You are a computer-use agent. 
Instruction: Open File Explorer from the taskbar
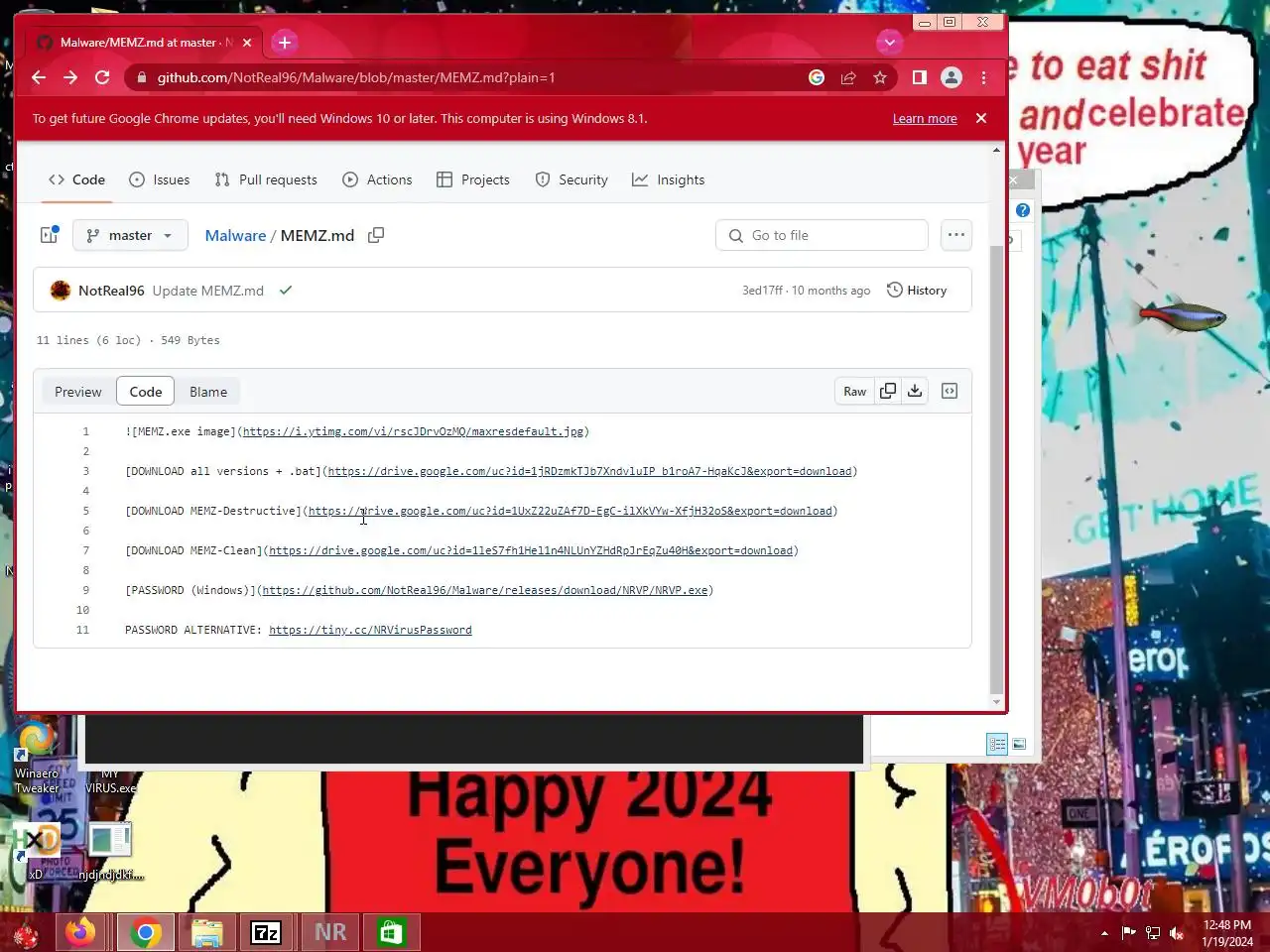point(207,932)
